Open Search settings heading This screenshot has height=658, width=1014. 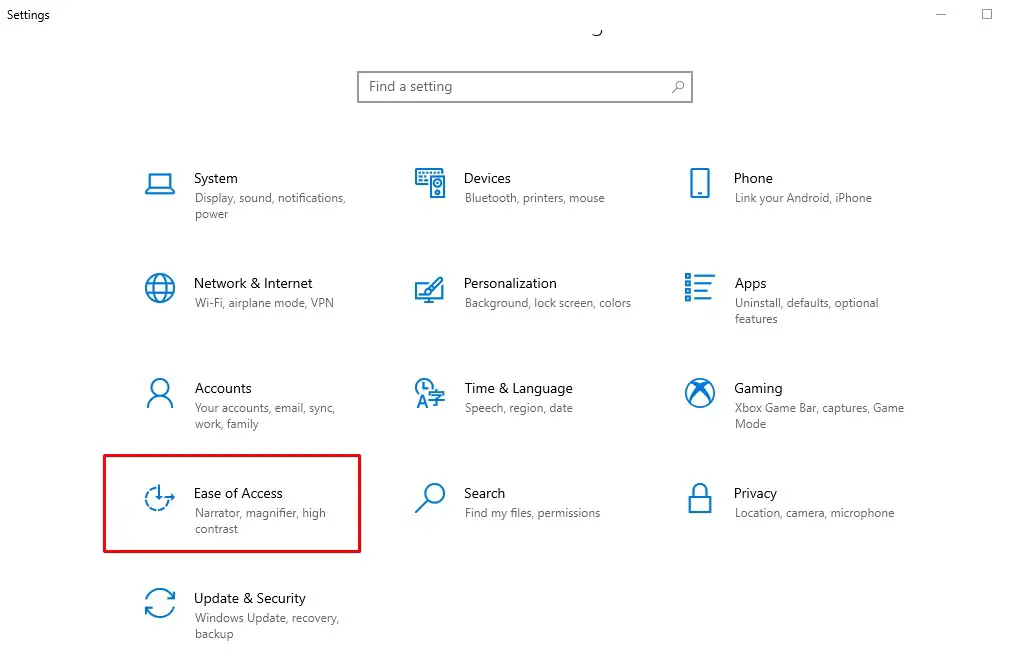click(x=484, y=493)
